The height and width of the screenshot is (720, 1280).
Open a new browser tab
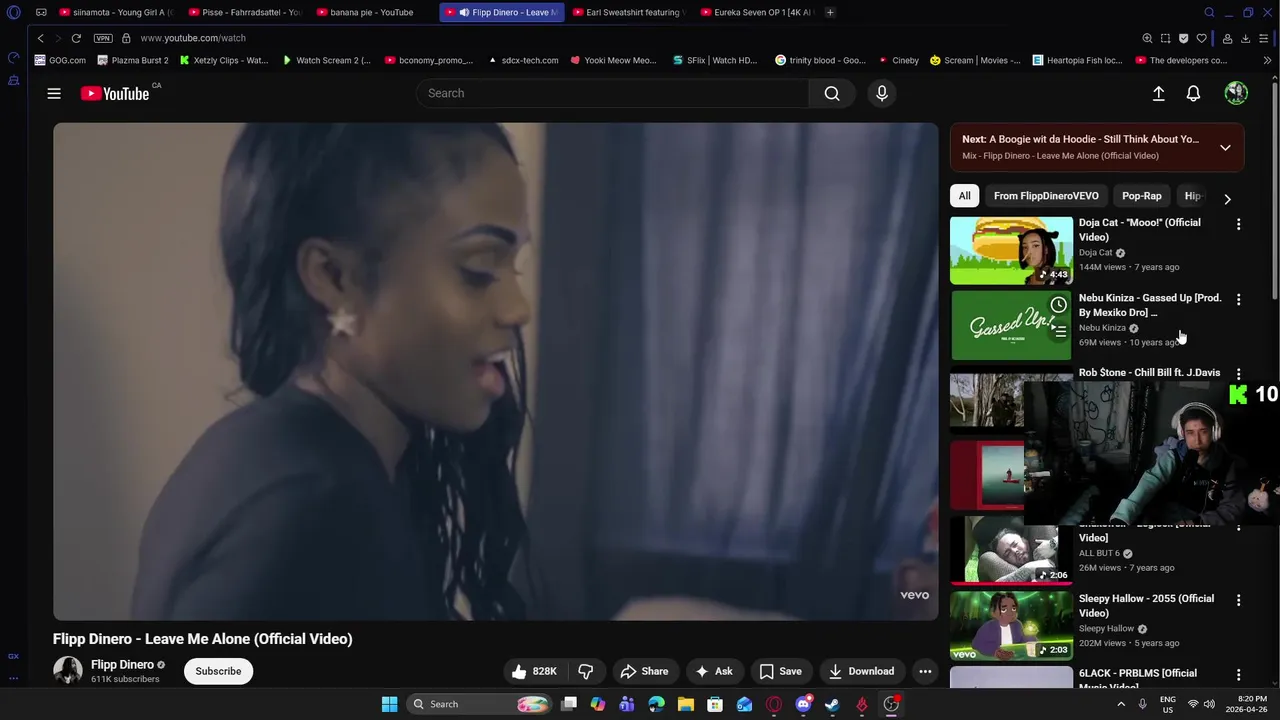830,12
